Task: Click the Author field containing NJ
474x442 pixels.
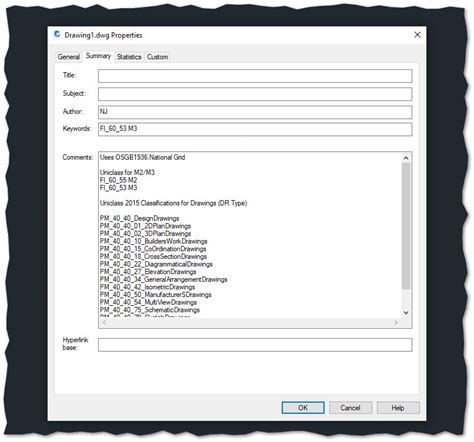Action: pos(255,112)
